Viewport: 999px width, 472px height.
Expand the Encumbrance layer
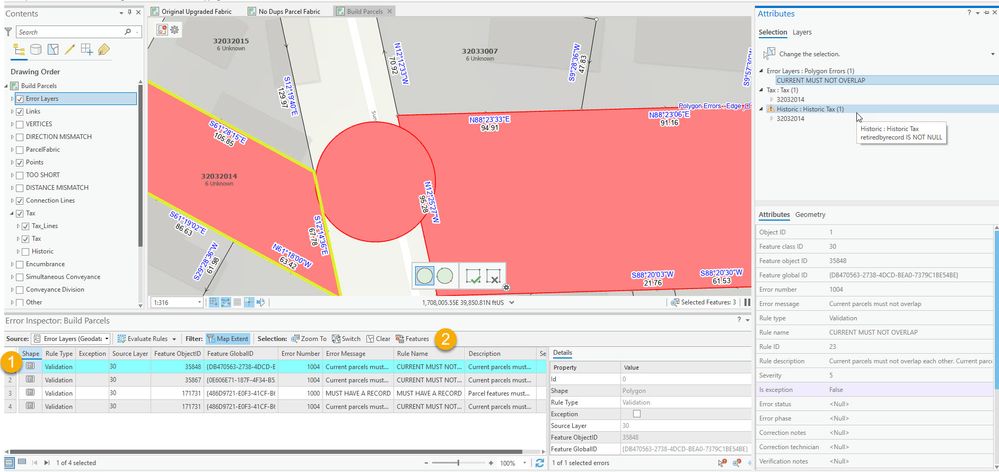coord(12,264)
